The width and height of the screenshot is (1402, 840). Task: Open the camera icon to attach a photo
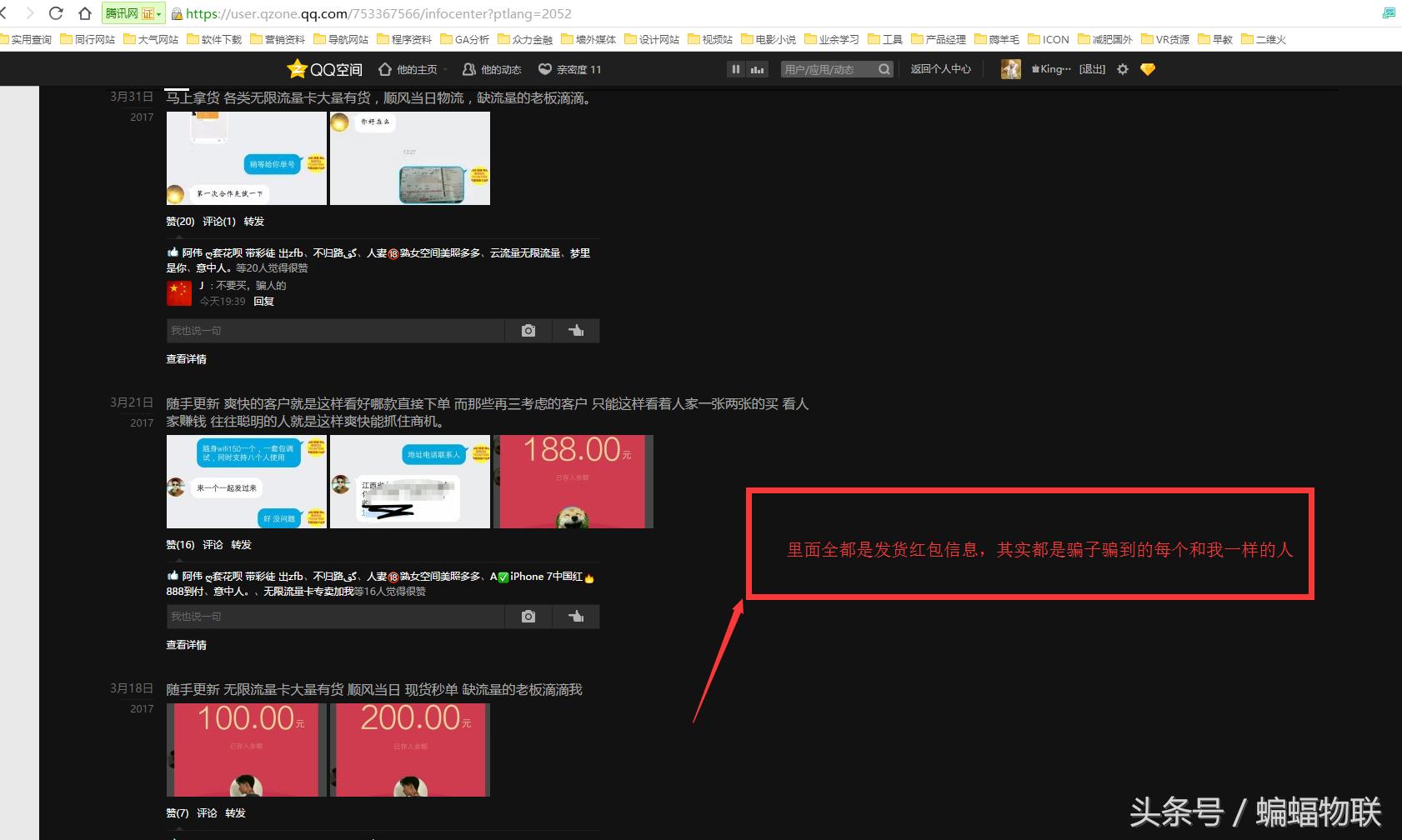point(528,331)
